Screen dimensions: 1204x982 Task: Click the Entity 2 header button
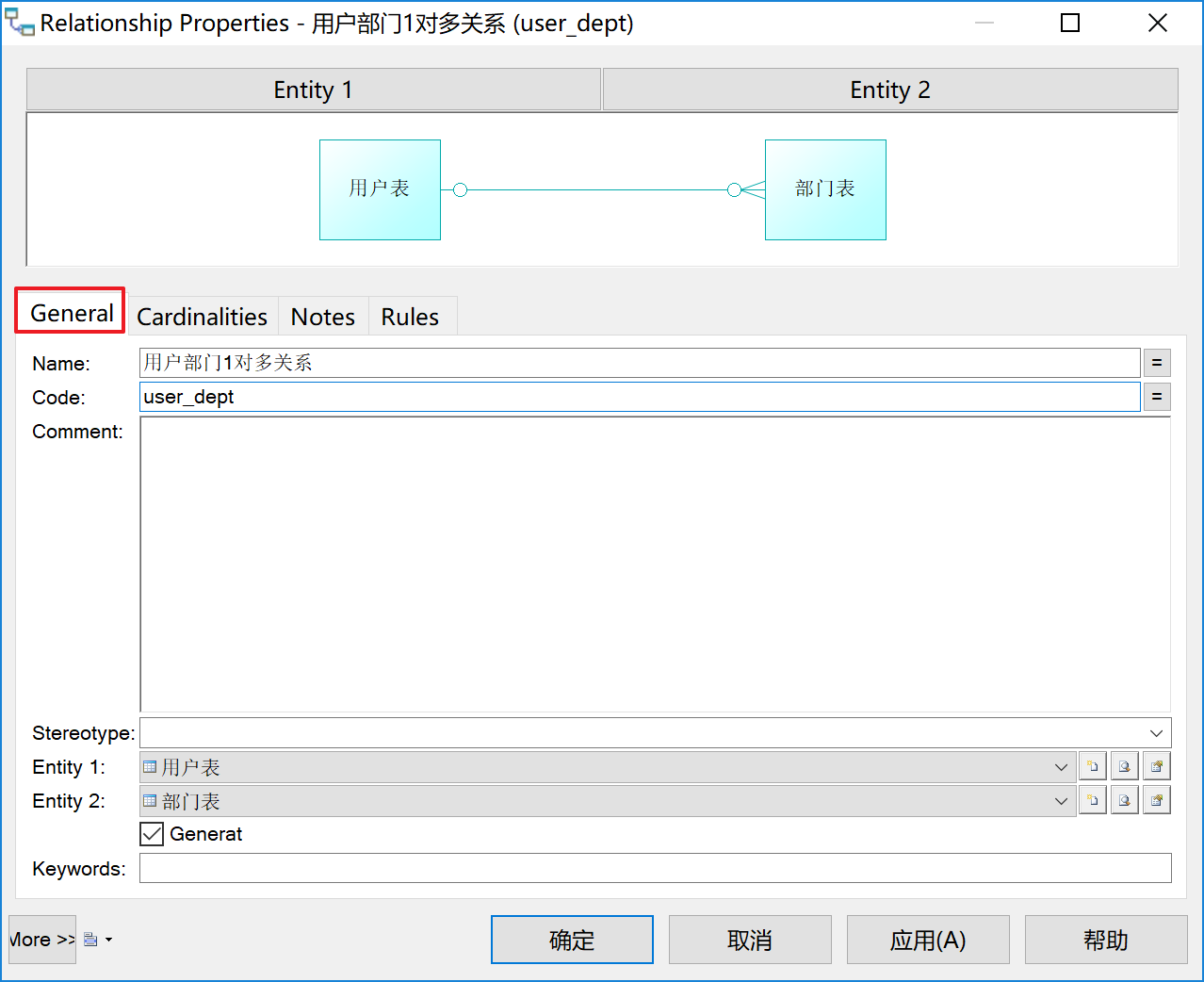point(890,90)
